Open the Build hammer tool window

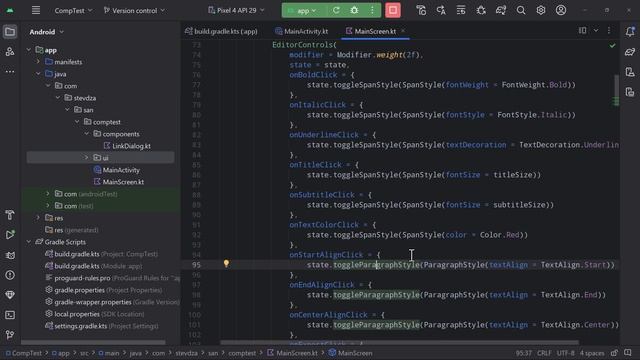[10, 215]
